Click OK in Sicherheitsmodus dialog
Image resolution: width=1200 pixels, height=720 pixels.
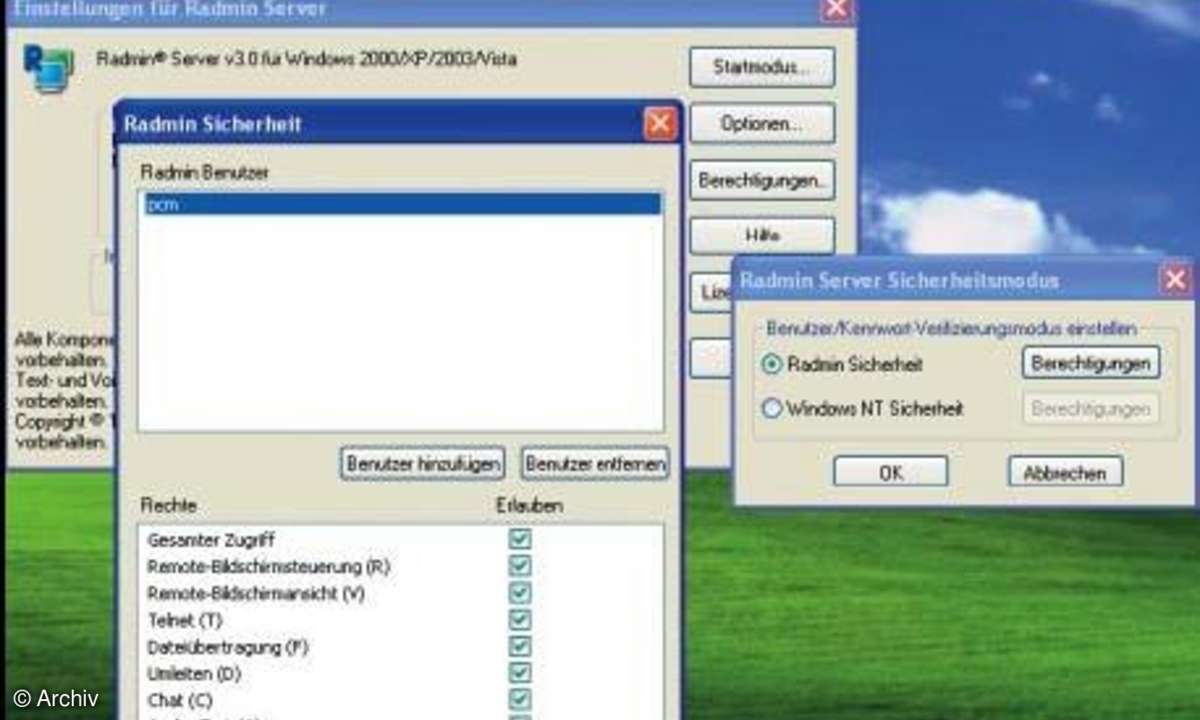pos(890,473)
